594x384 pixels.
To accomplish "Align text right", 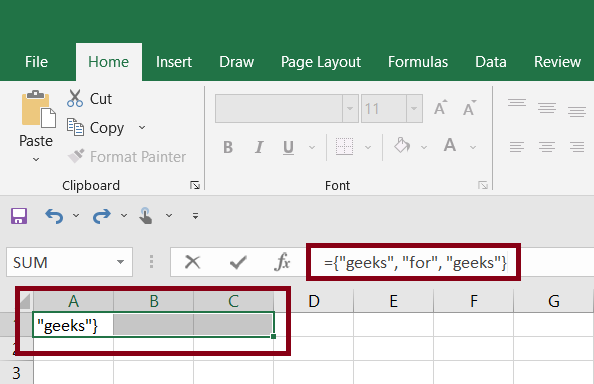I will tap(577, 147).
